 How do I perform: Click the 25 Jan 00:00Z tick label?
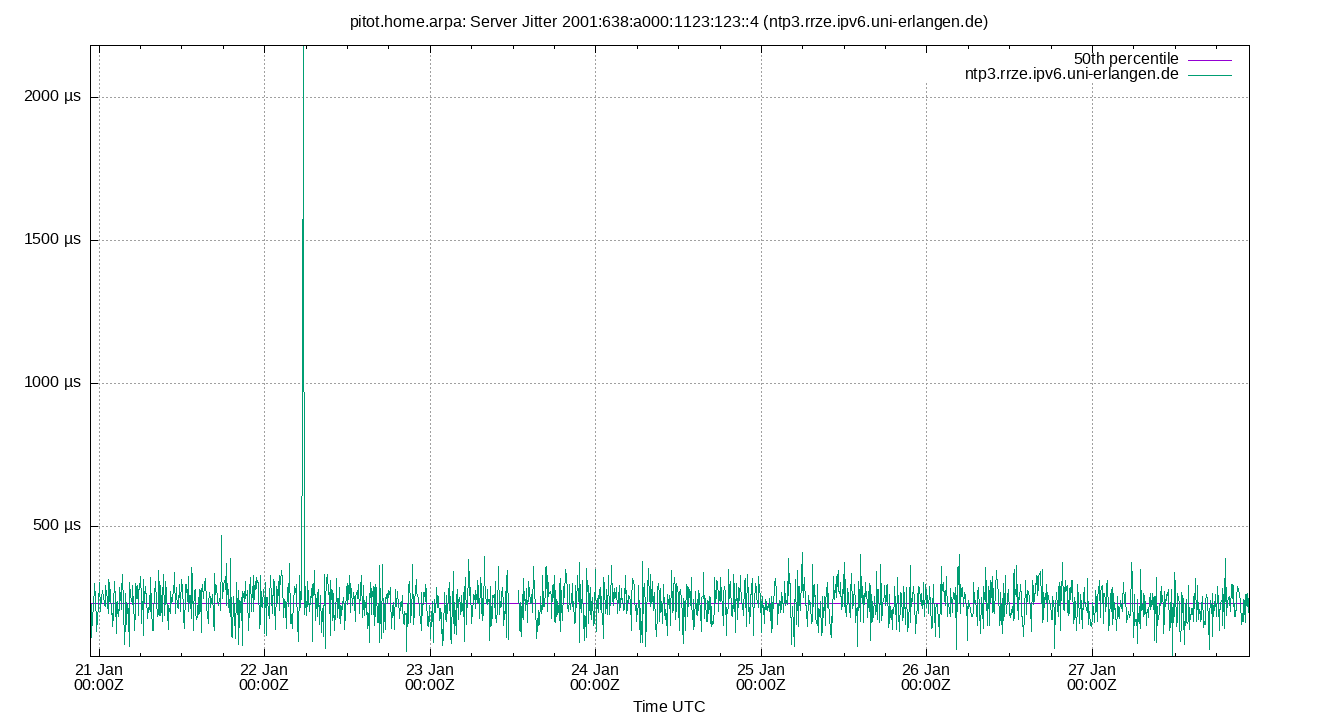(760, 678)
